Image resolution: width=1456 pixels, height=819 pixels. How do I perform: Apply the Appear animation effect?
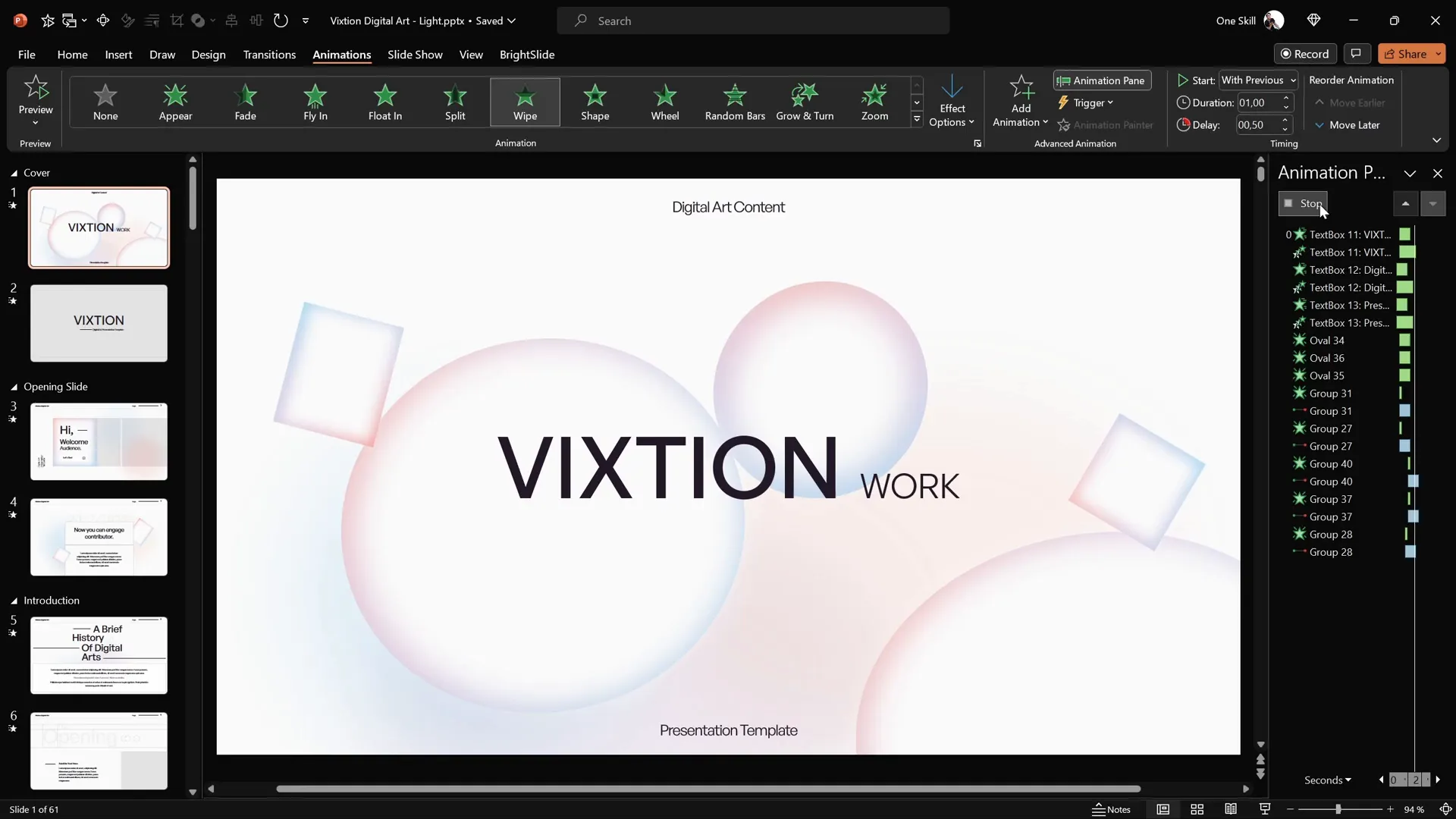(175, 102)
